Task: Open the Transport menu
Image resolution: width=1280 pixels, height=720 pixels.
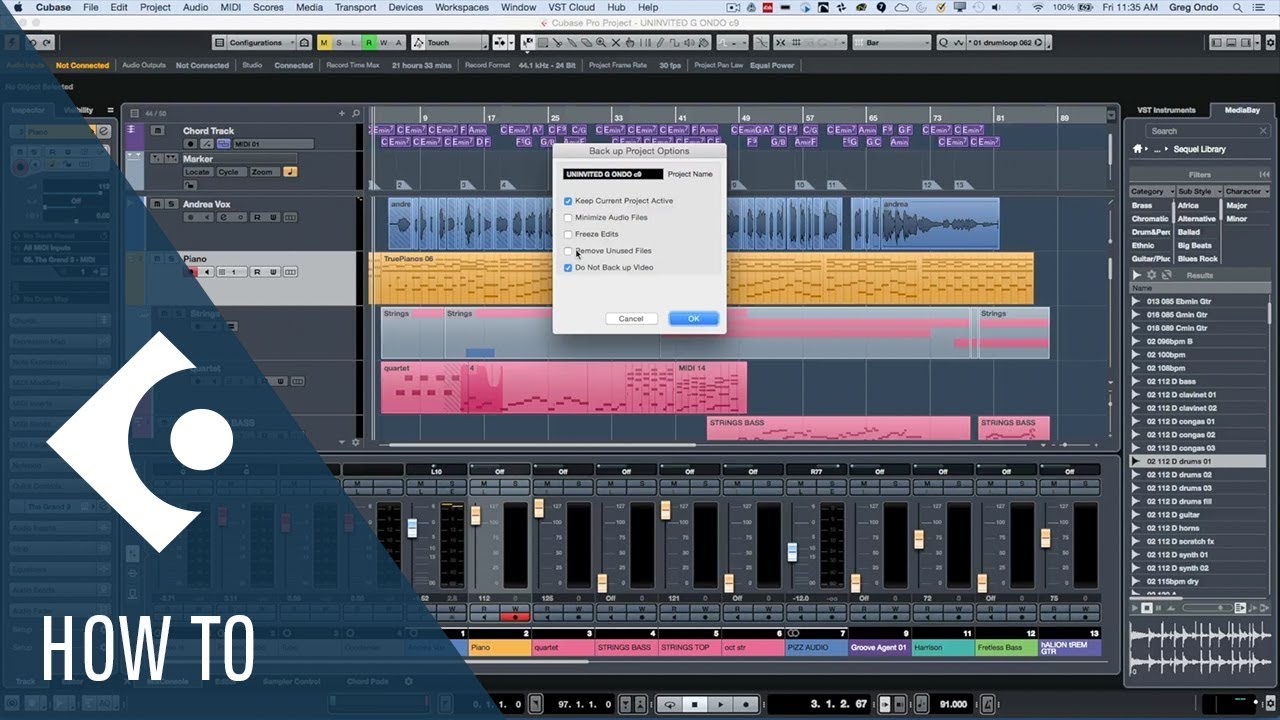Action: coord(355,7)
